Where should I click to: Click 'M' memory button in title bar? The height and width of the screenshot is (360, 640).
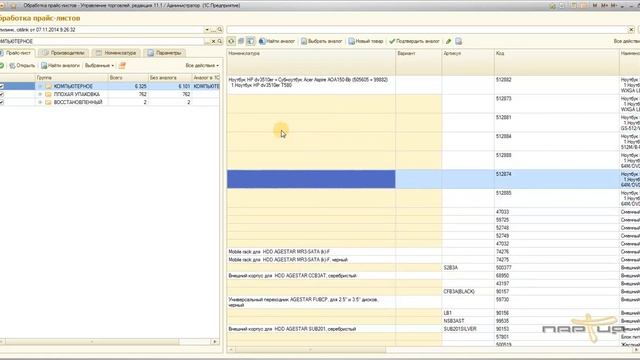pos(595,5)
